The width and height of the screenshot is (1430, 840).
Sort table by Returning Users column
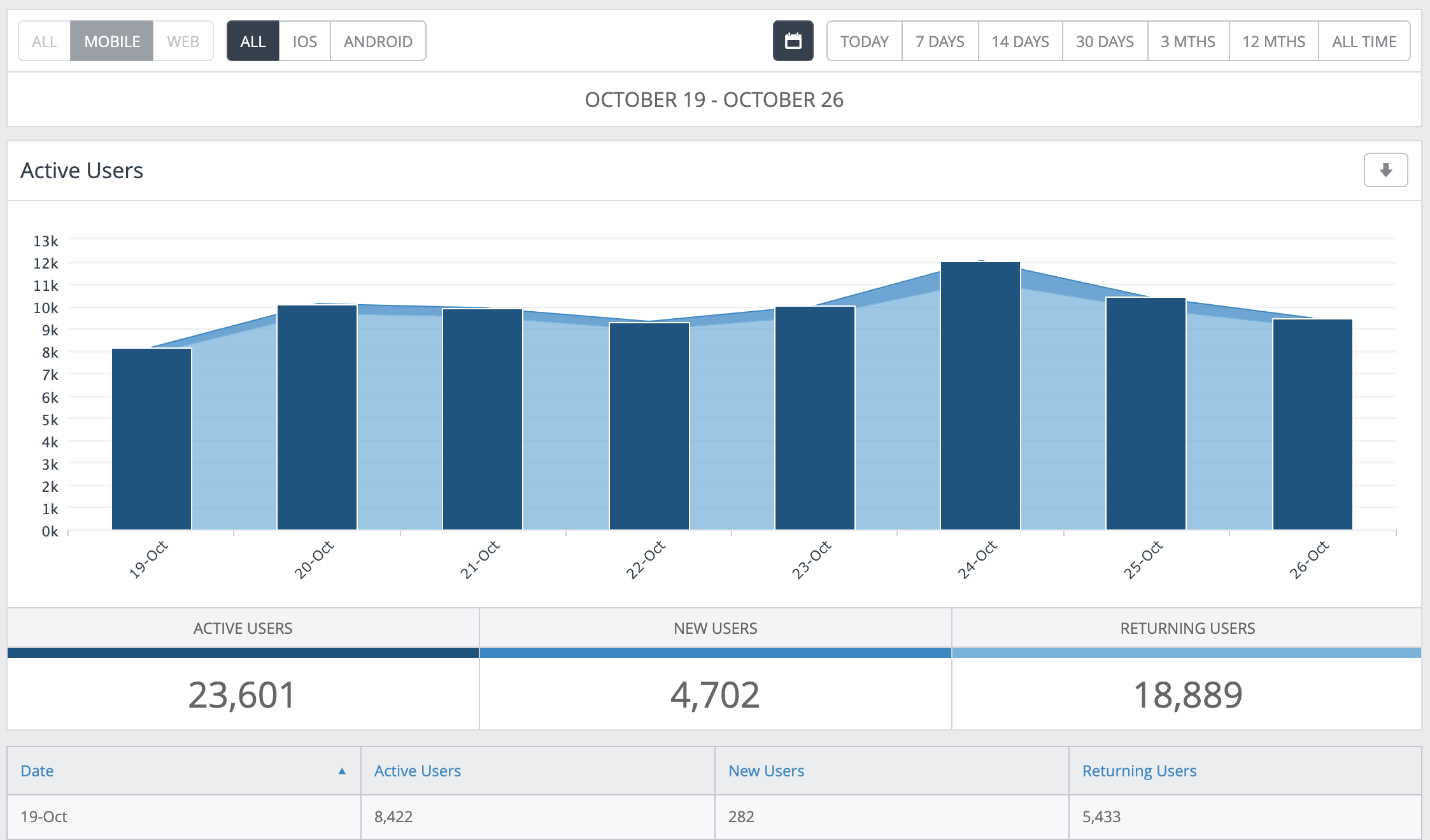click(1139, 771)
